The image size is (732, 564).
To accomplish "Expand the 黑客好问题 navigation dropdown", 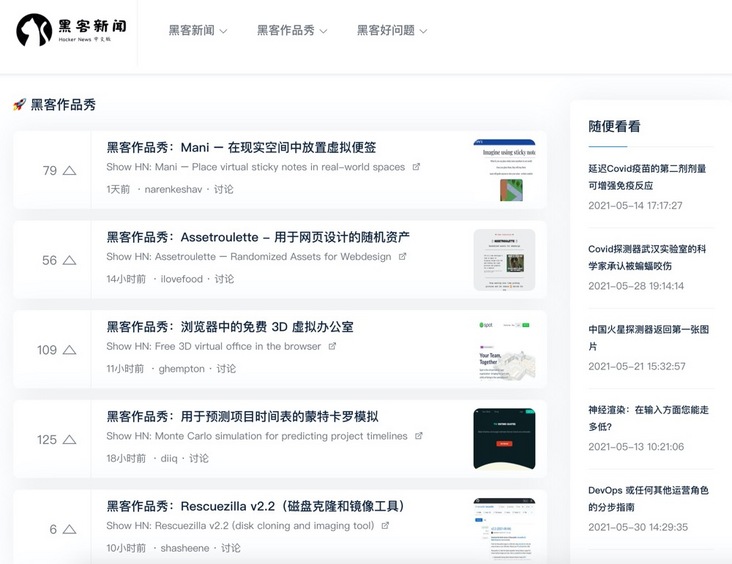I will (x=392, y=31).
